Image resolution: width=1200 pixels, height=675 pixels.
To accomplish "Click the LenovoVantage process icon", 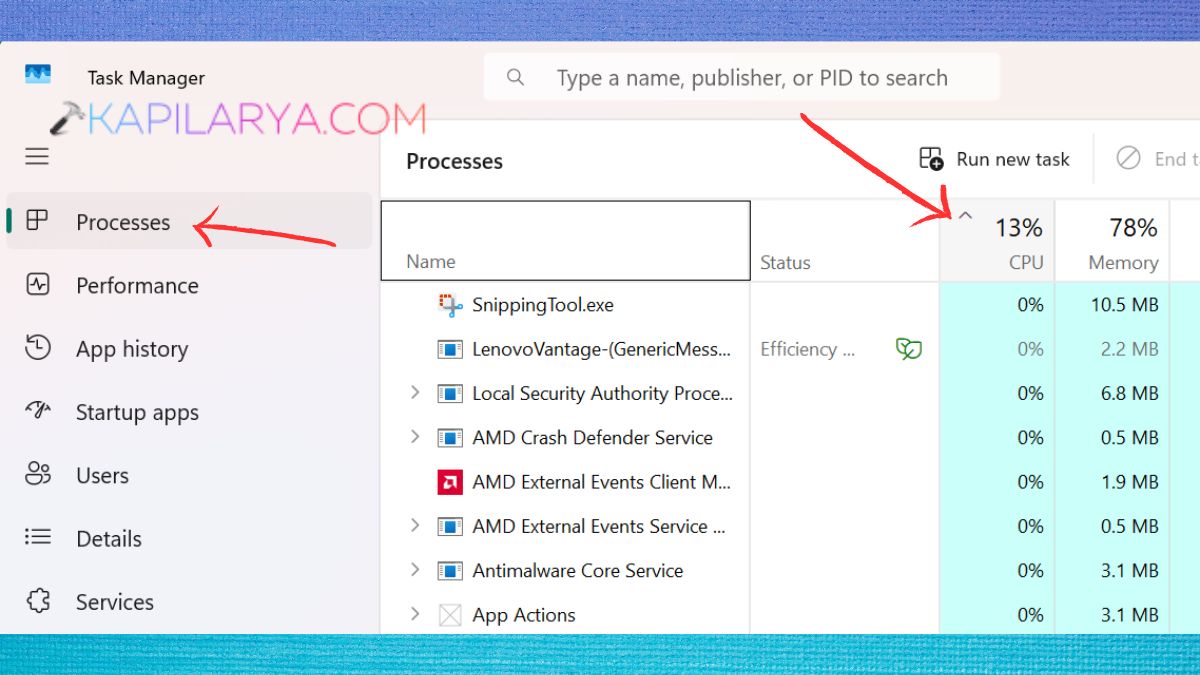I will point(450,349).
